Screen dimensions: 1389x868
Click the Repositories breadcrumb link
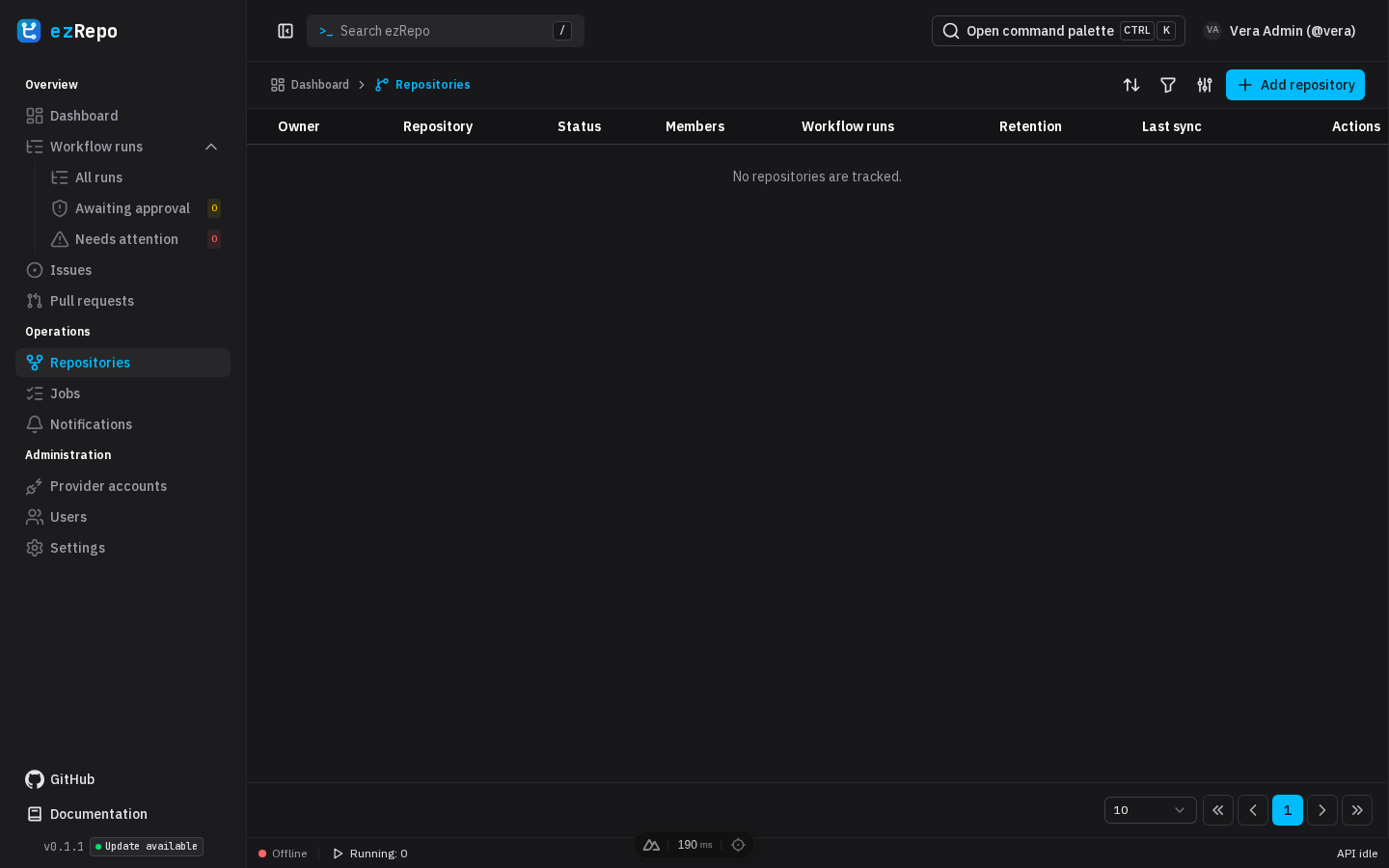tap(422, 85)
